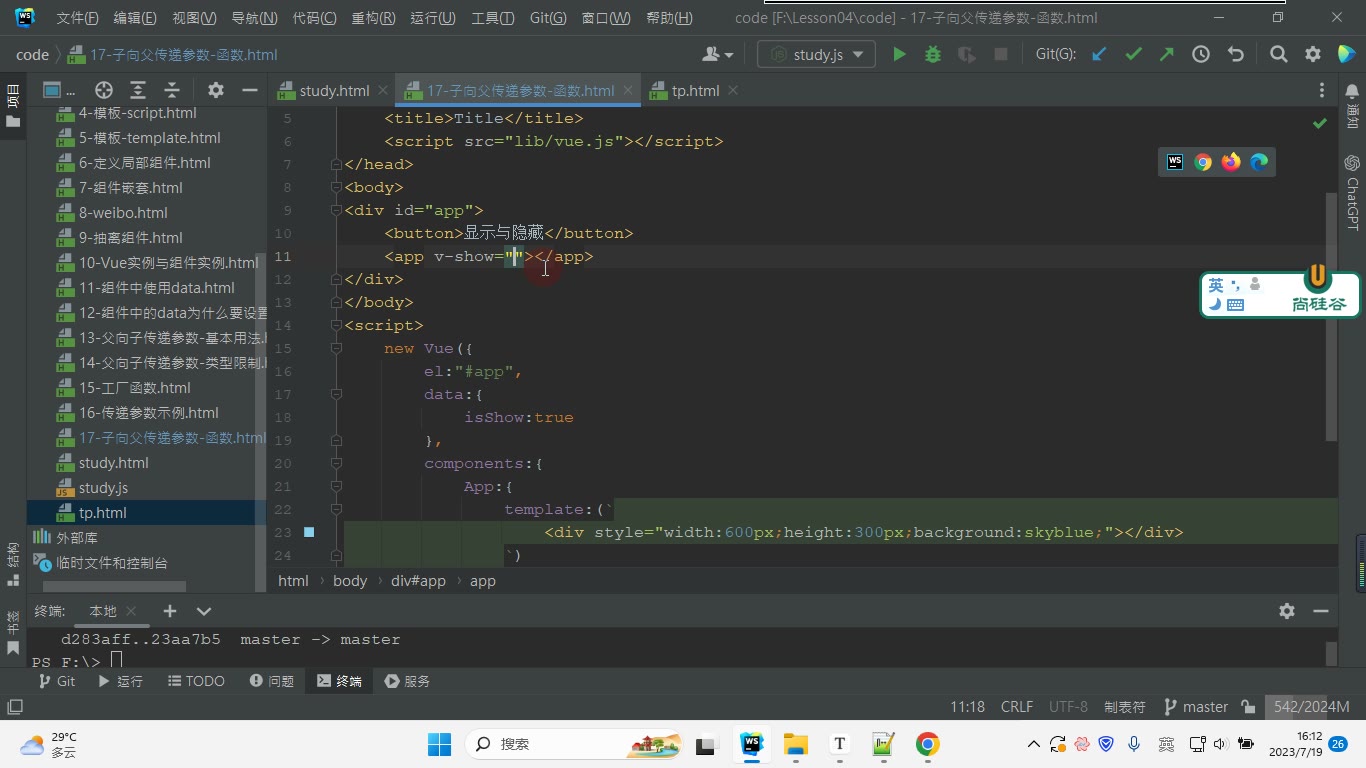Screen dimensions: 1366x768
Task: Open project panel options gear
Action: [x=215, y=90]
